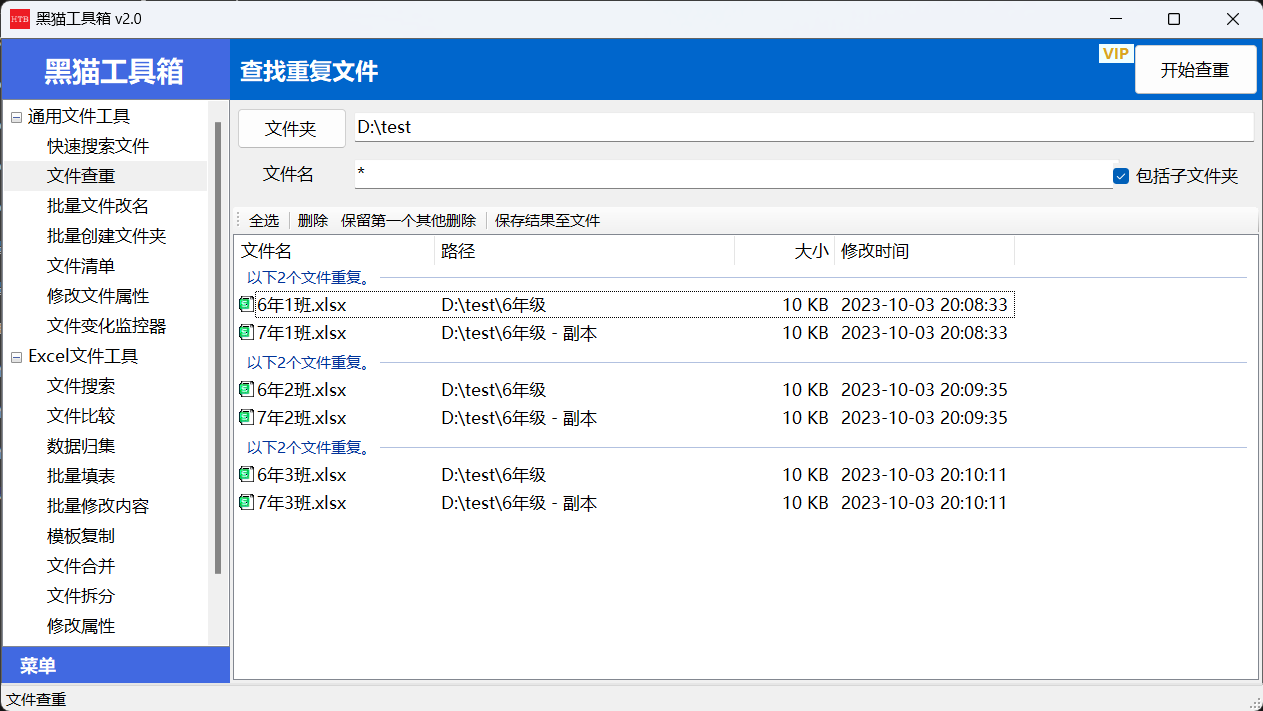Select file row 6年3班.xlsx
1263x711 pixels.
[625, 474]
